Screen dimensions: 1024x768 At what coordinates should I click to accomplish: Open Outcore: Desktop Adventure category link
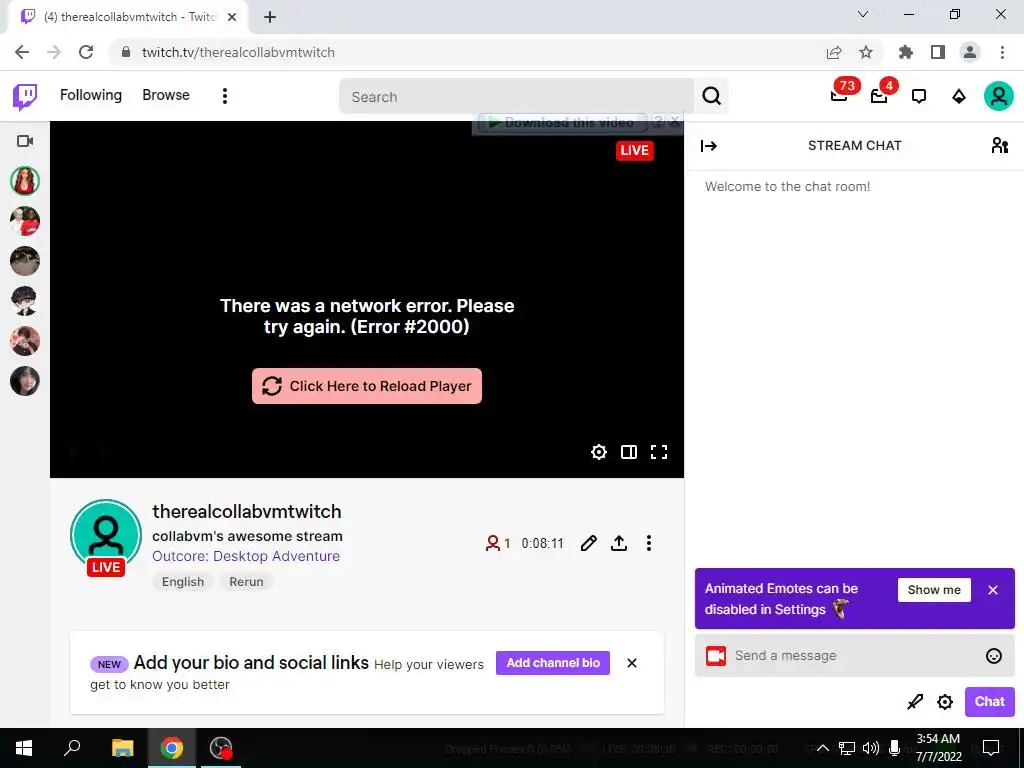point(246,556)
